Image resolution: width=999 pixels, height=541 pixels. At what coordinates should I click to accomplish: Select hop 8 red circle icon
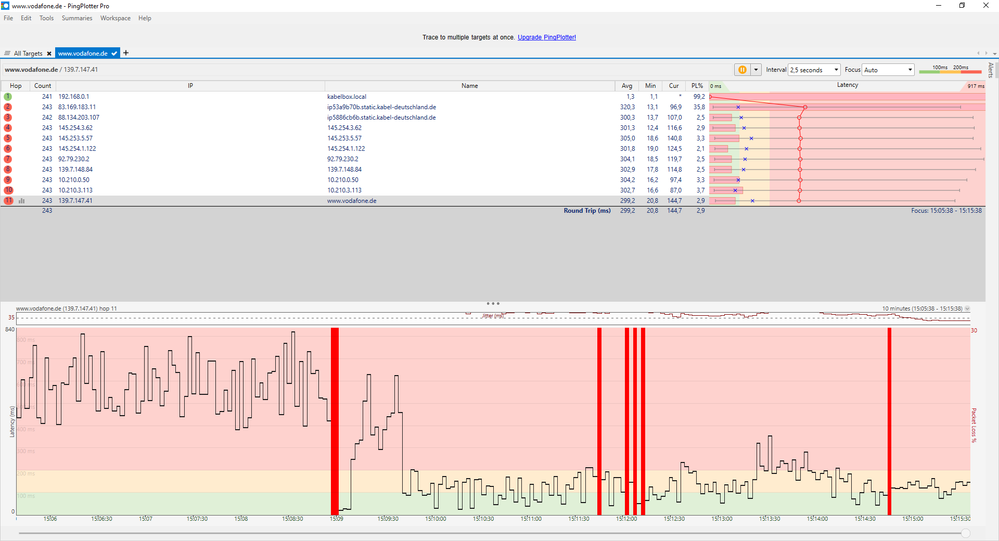(x=8, y=169)
